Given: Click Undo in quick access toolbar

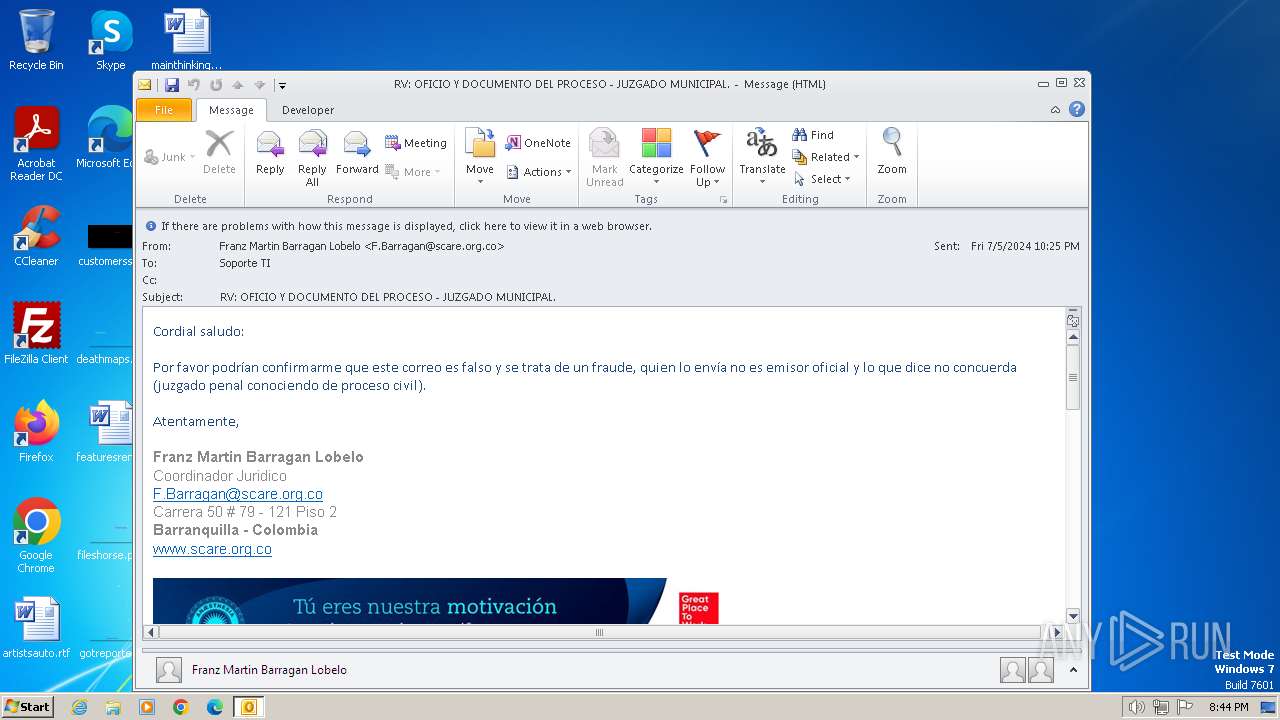Looking at the screenshot, I should [194, 85].
